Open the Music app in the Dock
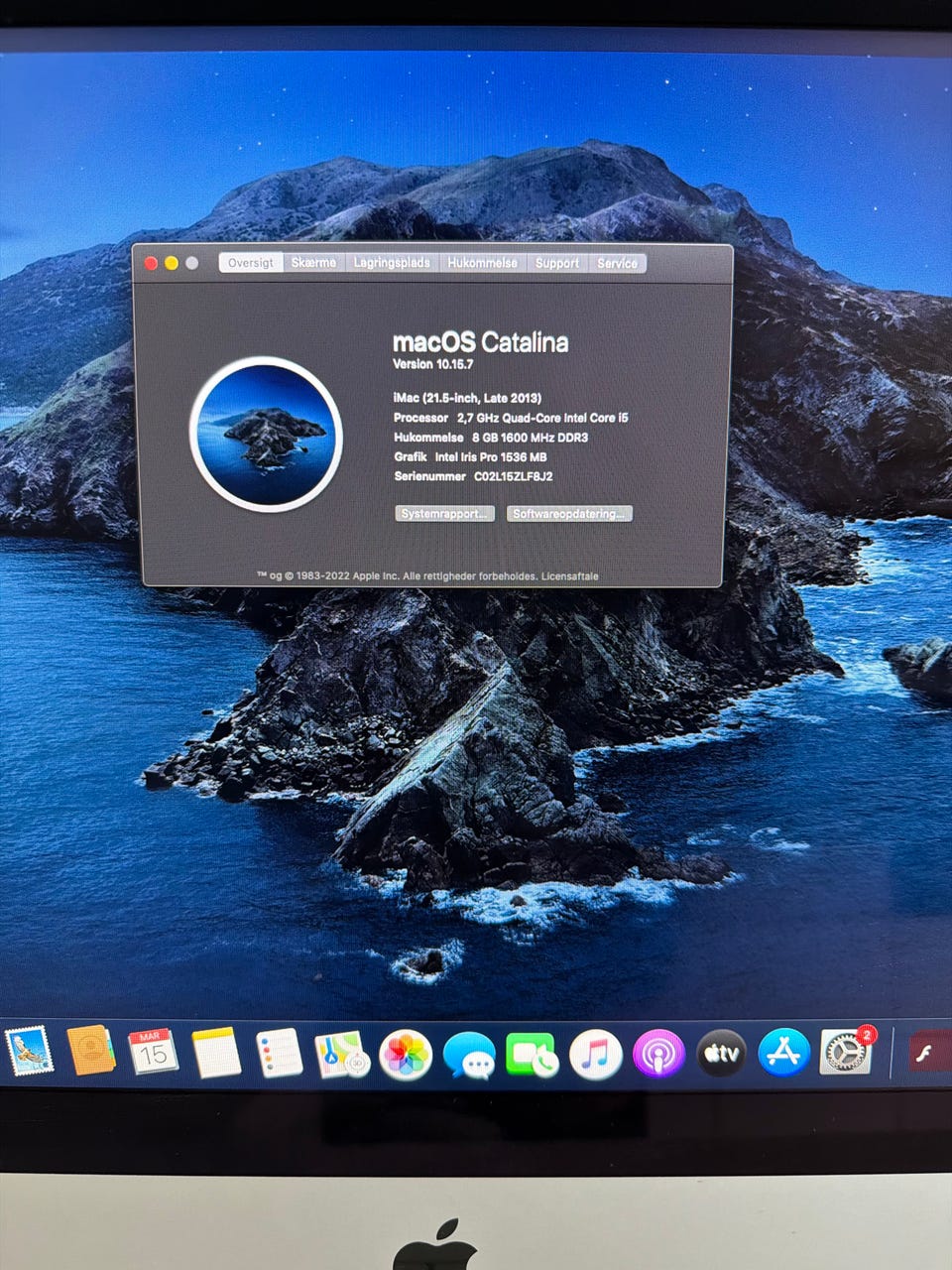The width and height of the screenshot is (952, 1270). pos(596,1055)
